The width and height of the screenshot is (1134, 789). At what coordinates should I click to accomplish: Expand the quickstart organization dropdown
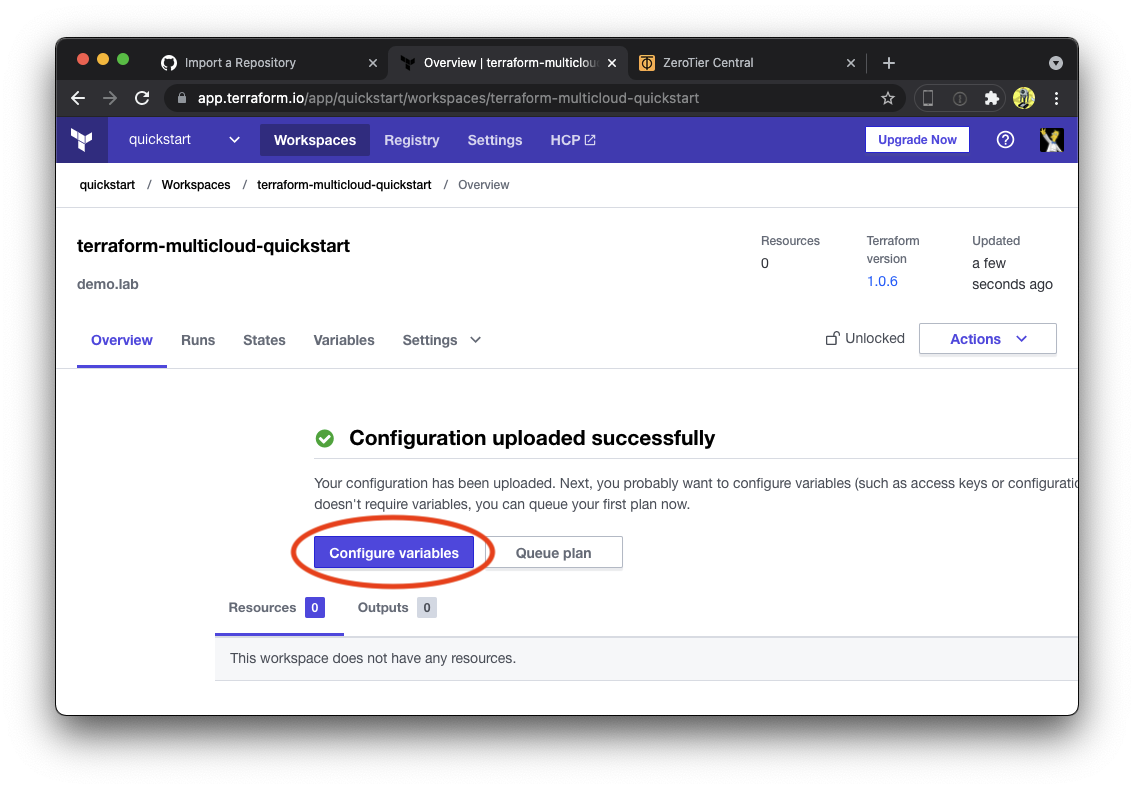[184, 140]
